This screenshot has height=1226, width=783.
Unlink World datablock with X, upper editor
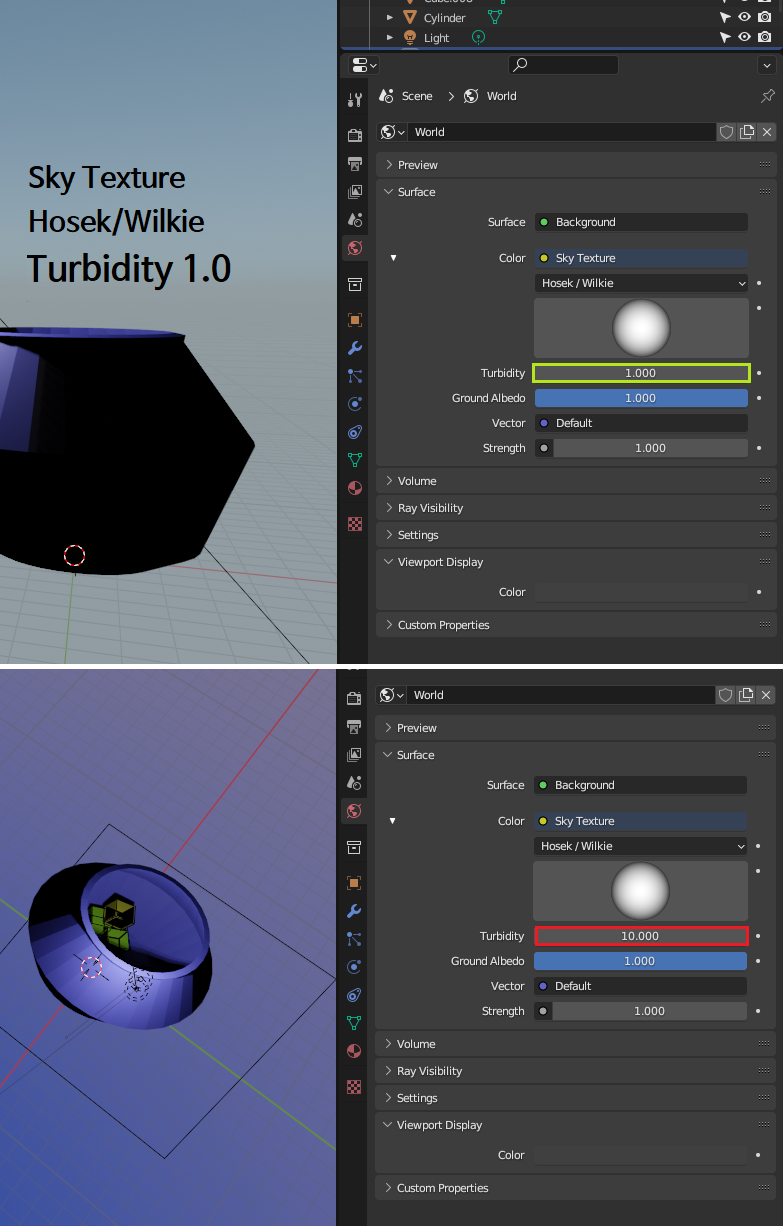pyautogui.click(x=767, y=132)
